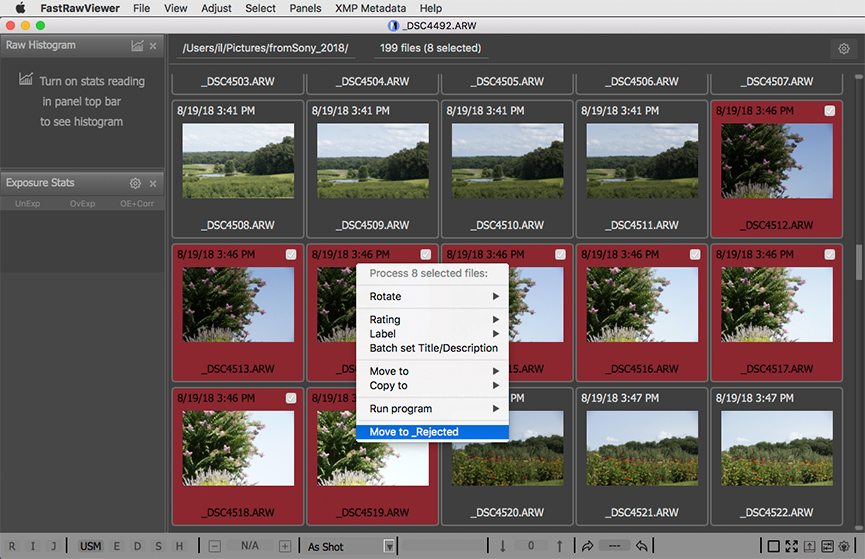Expand the Move to submenu
Screen dimensions: 865x559
click(432, 371)
